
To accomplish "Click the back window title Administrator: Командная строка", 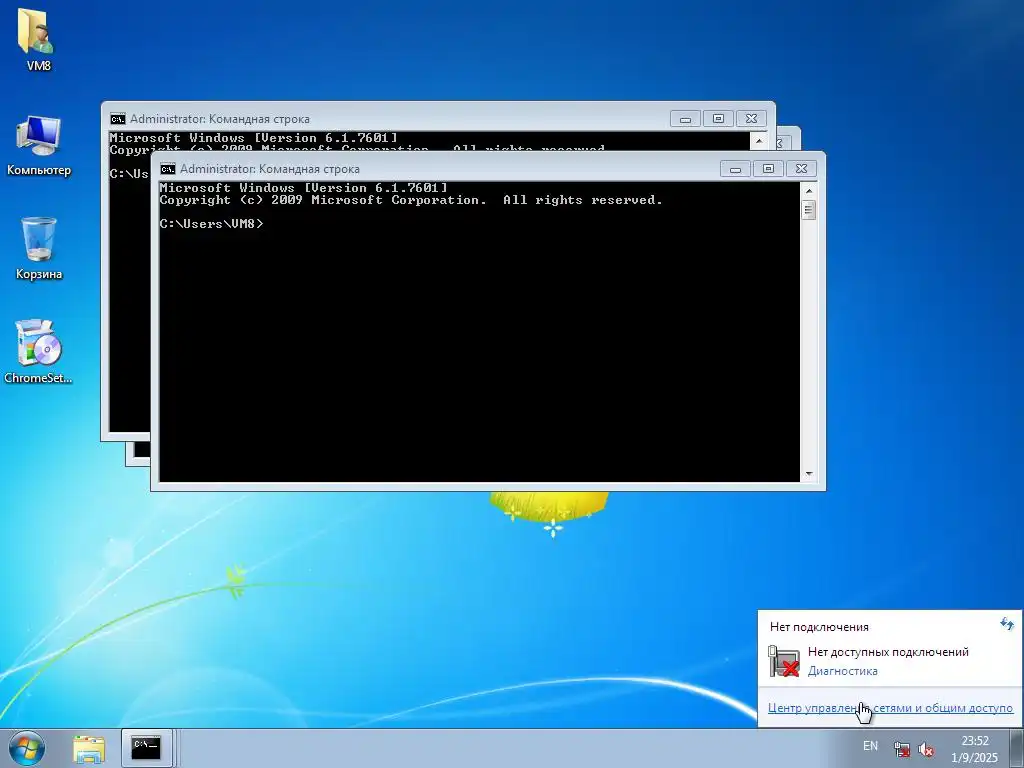I will coord(219,119).
